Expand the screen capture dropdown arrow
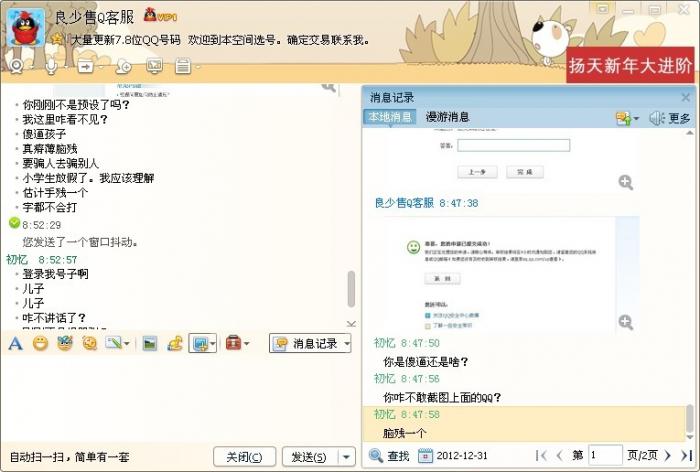Viewport: 700px width, 472px height. point(213,344)
